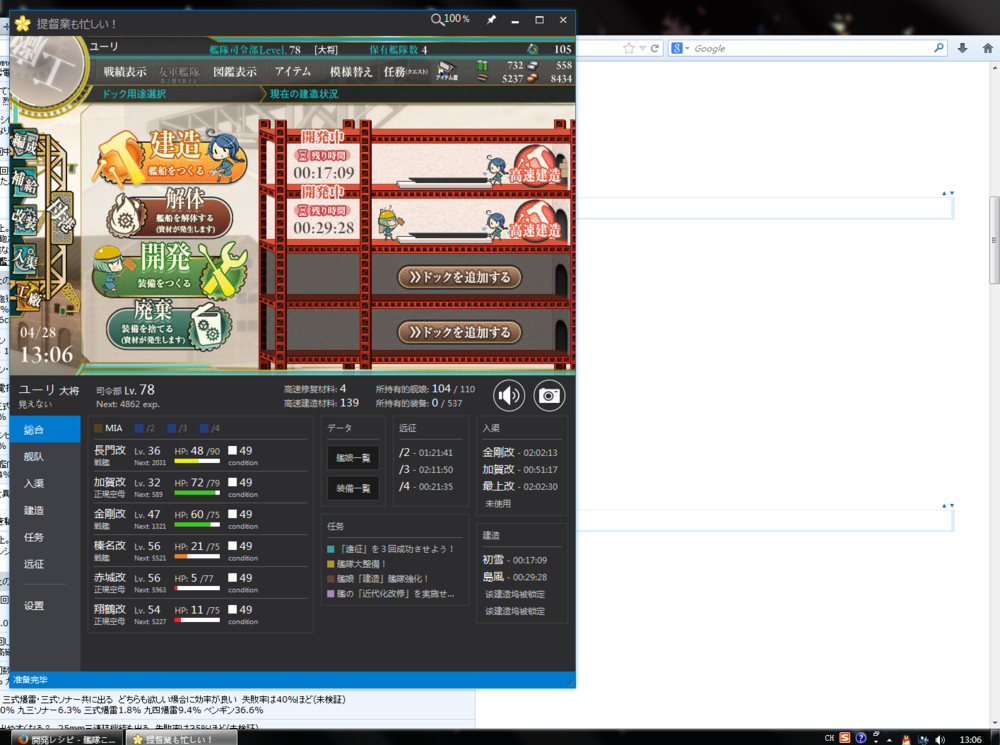Open the volume tray icon
1000x745 pixels.
[940, 739]
